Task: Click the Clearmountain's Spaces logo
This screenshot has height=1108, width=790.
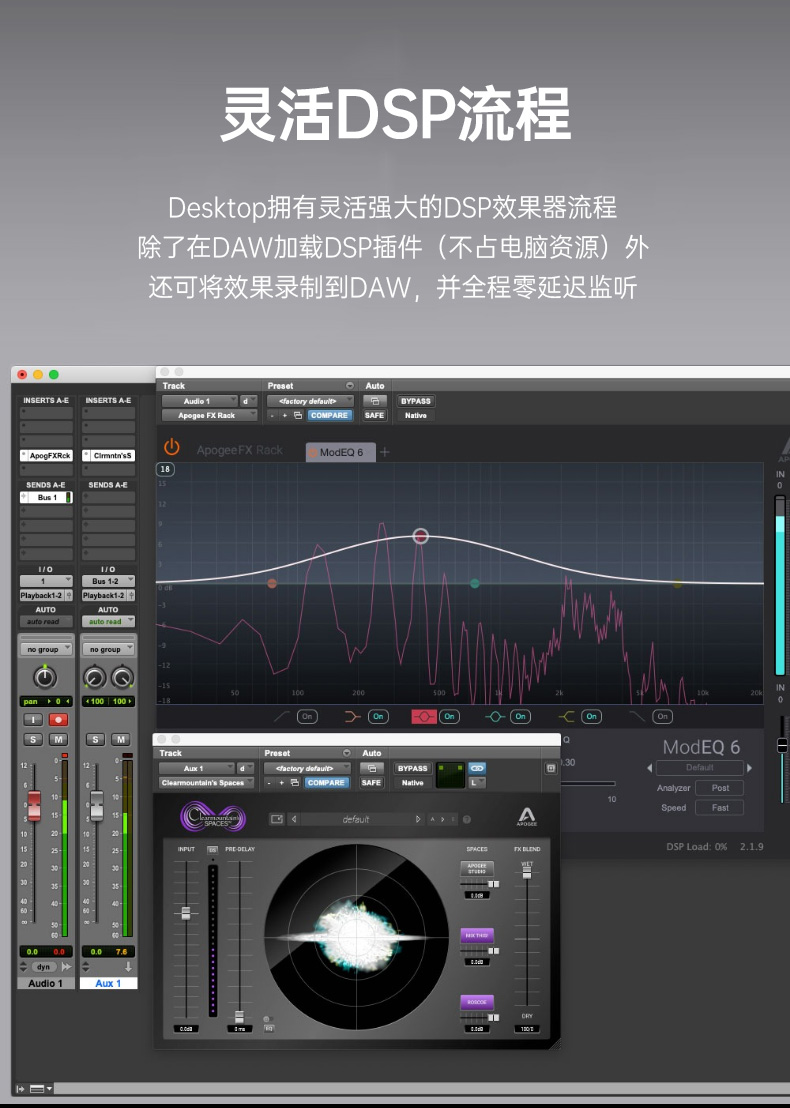Action: [213, 818]
